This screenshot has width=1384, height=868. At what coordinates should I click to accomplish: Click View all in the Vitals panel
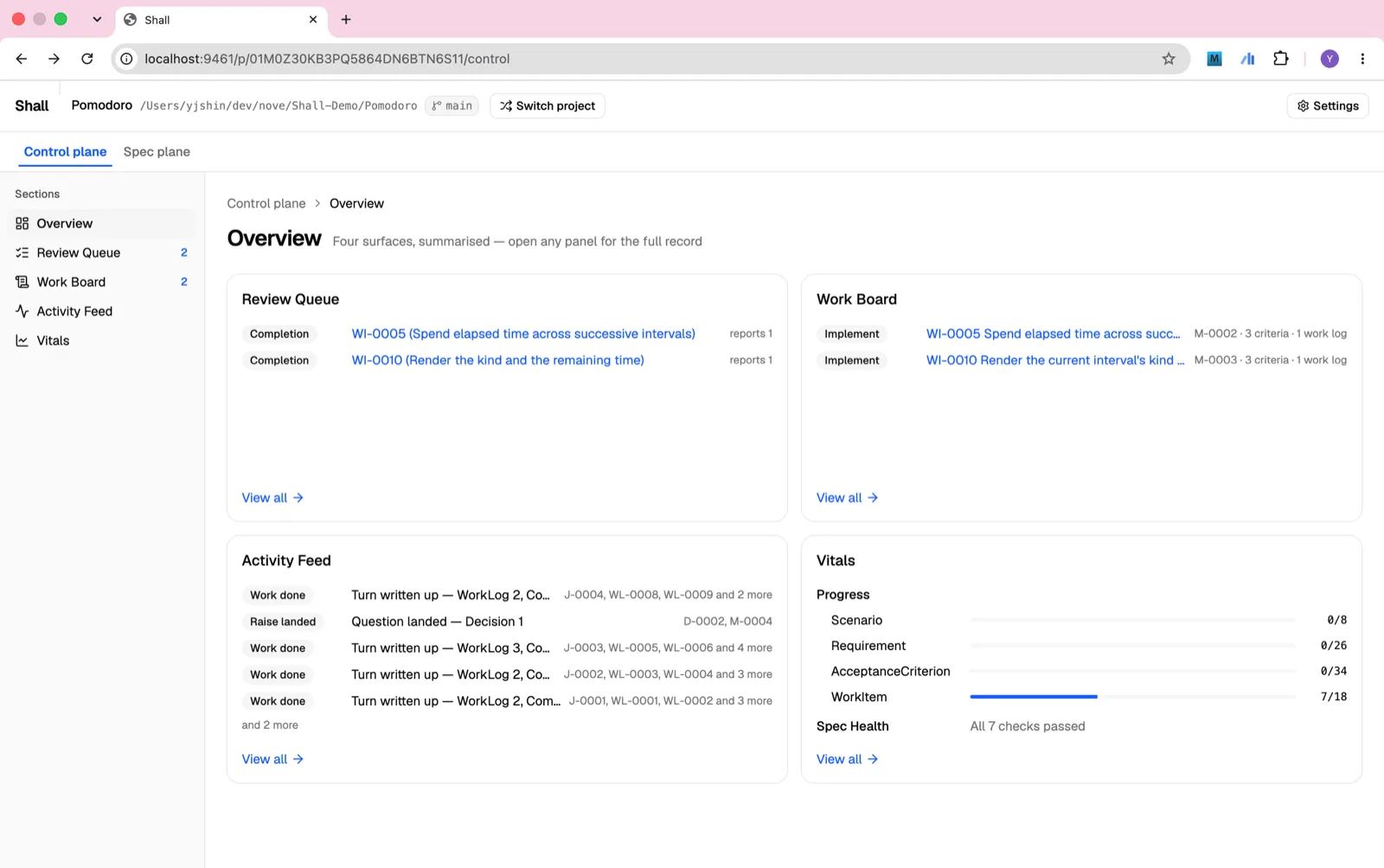click(x=847, y=759)
